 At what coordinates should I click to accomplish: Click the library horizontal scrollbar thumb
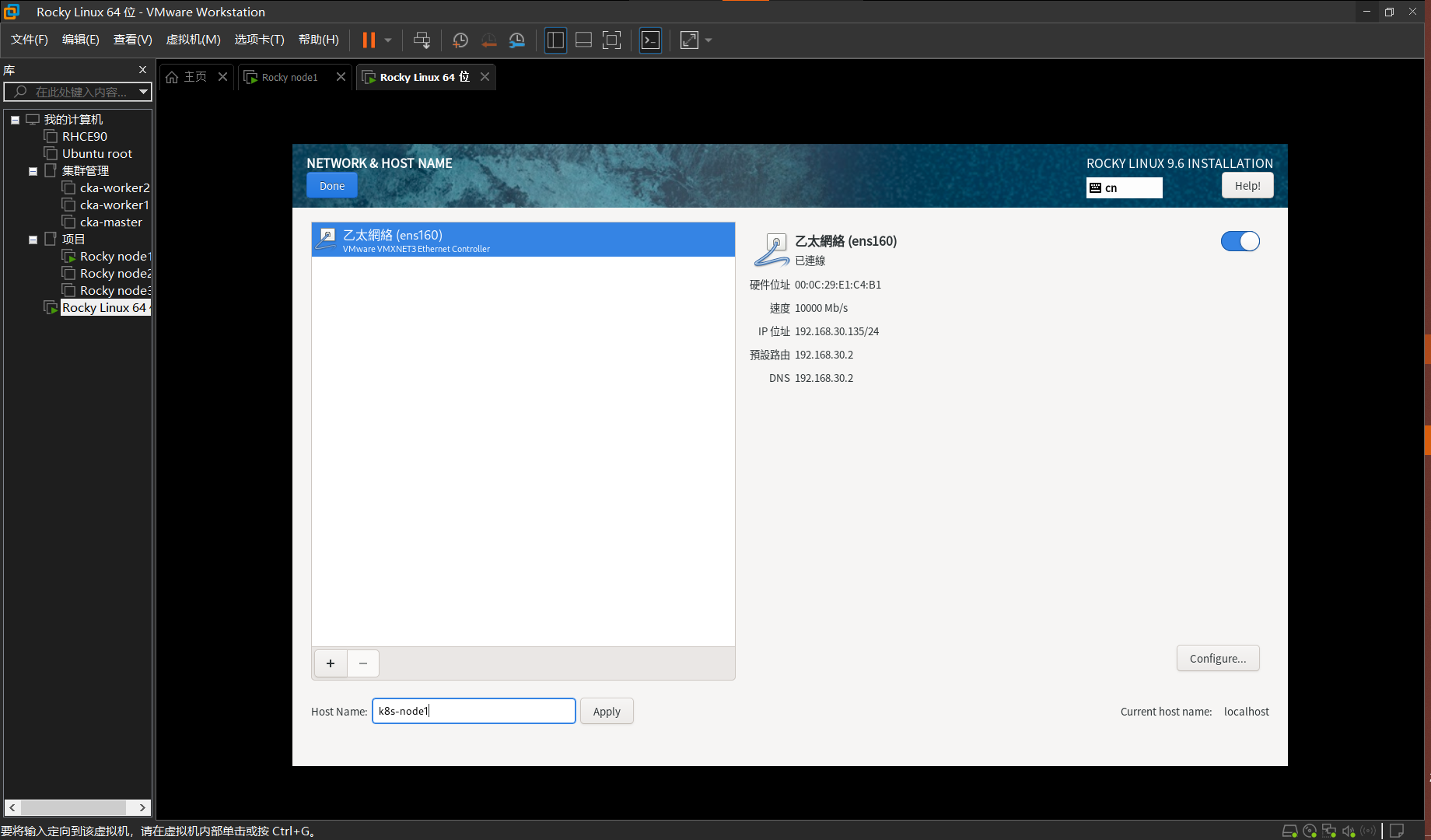pos(74,807)
